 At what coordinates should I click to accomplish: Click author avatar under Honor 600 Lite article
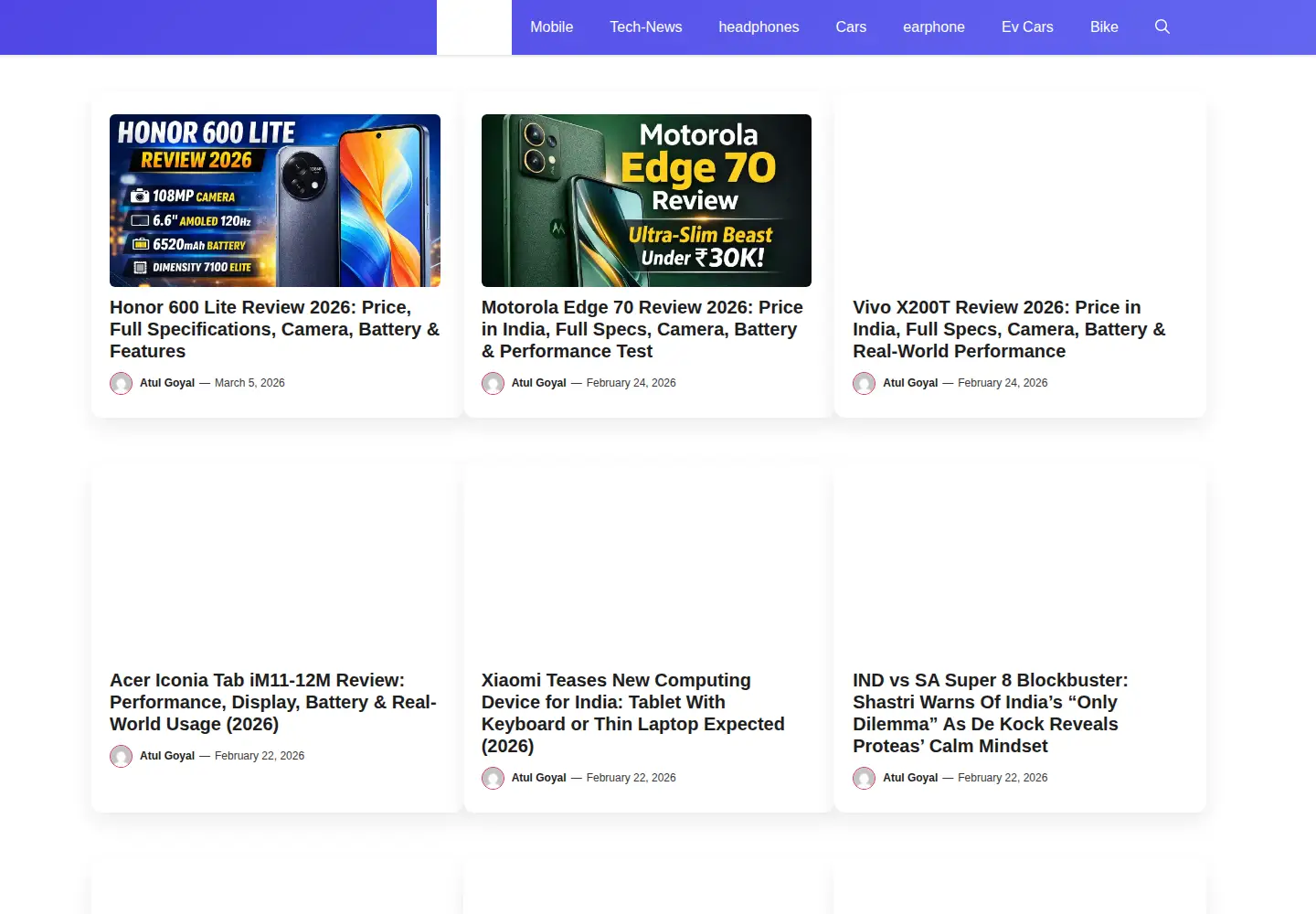(x=122, y=384)
